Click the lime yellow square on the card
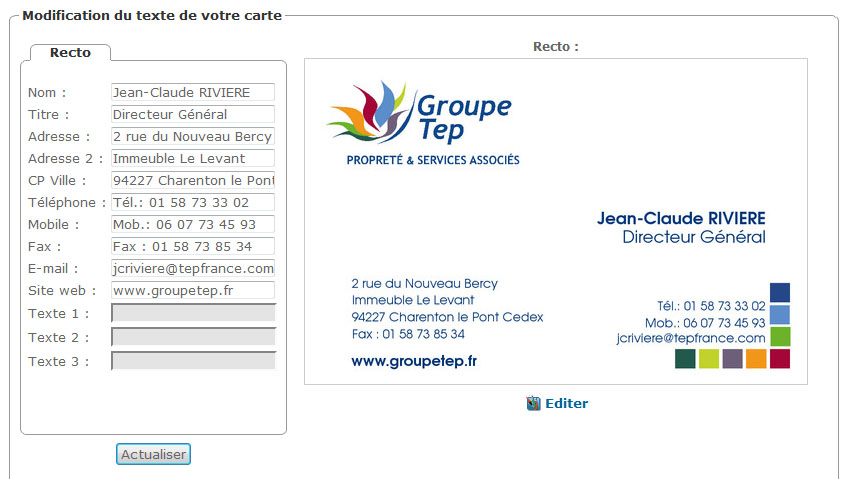Viewport: 850px width, 479px height. [x=709, y=359]
